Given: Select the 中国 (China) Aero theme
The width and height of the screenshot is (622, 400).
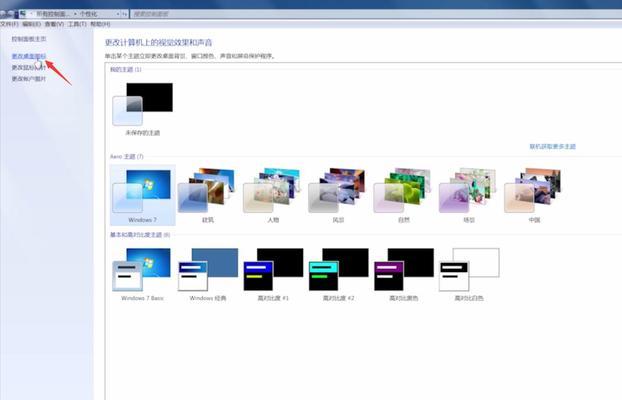Looking at the screenshot, I should click(x=534, y=195).
